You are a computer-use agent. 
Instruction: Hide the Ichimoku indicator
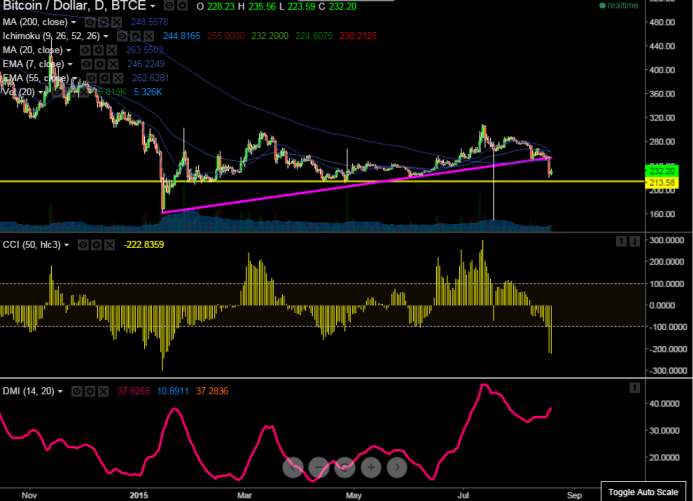[122, 36]
